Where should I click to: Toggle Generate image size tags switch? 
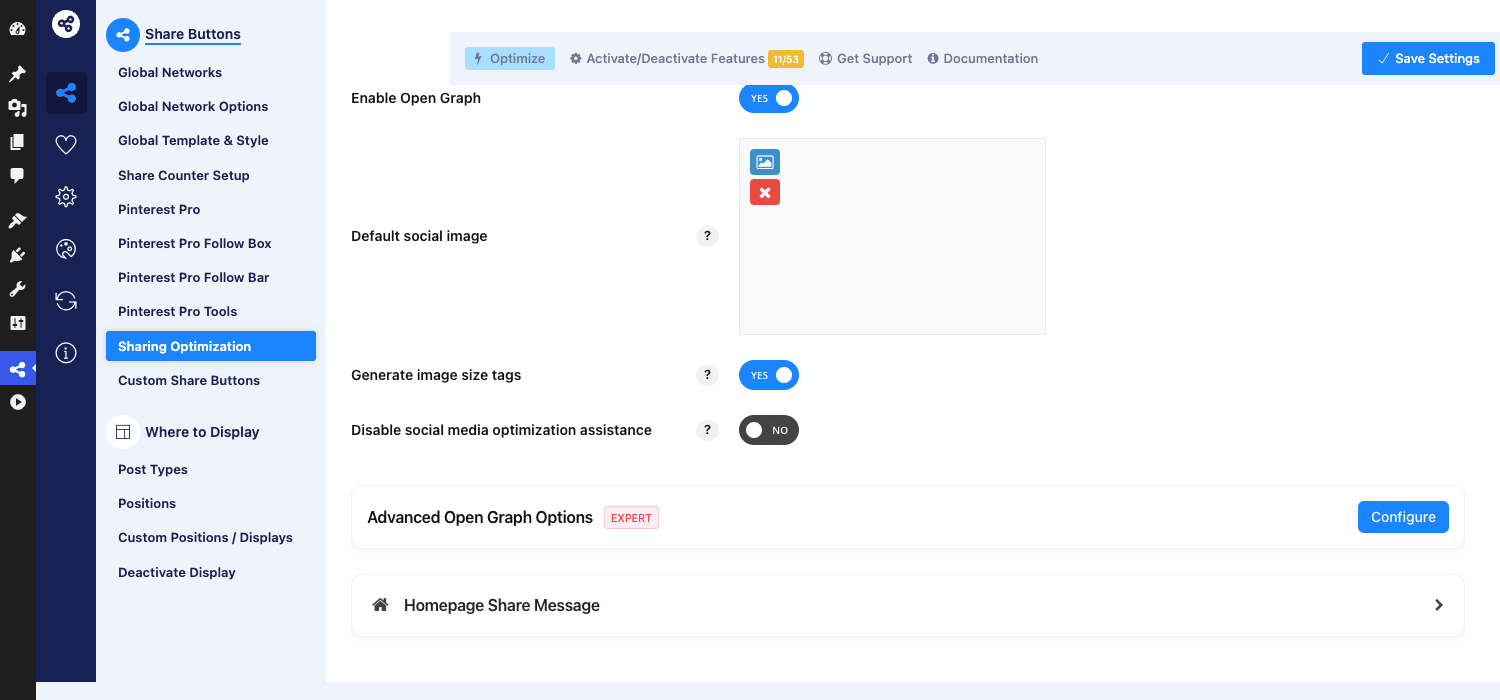[x=769, y=375]
